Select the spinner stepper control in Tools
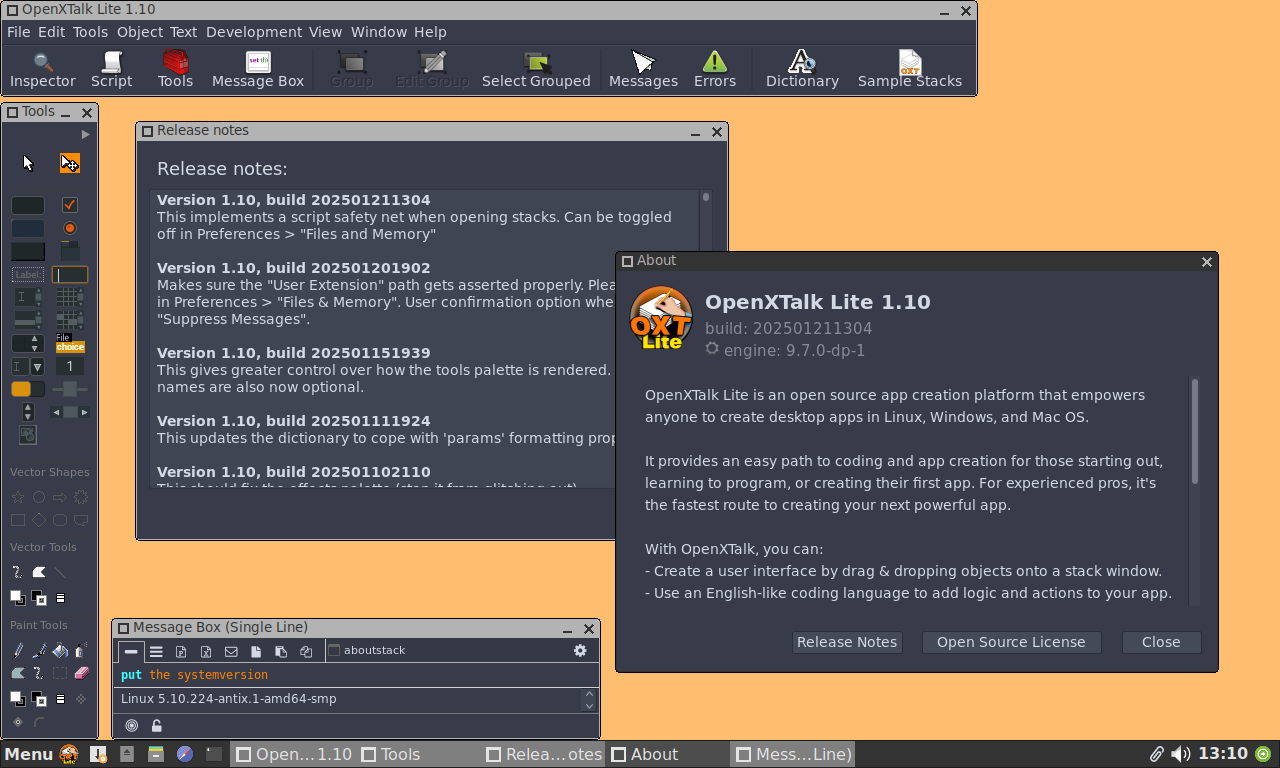This screenshot has width=1280, height=768. click(28, 412)
